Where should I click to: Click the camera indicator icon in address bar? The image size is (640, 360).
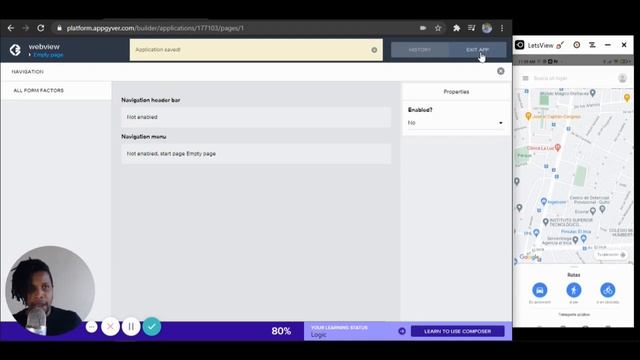(x=423, y=28)
